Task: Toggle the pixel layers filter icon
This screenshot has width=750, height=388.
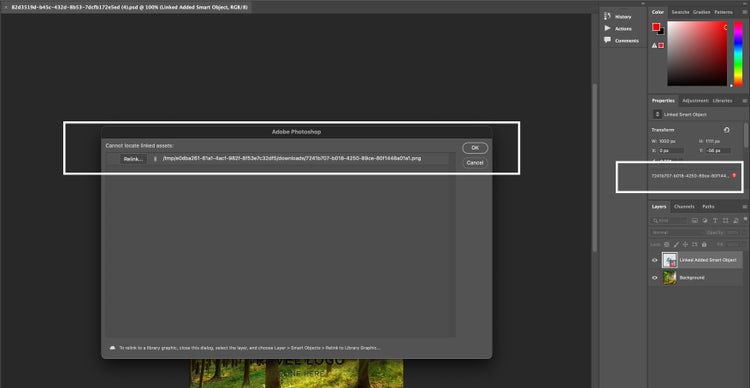Action: 695,221
